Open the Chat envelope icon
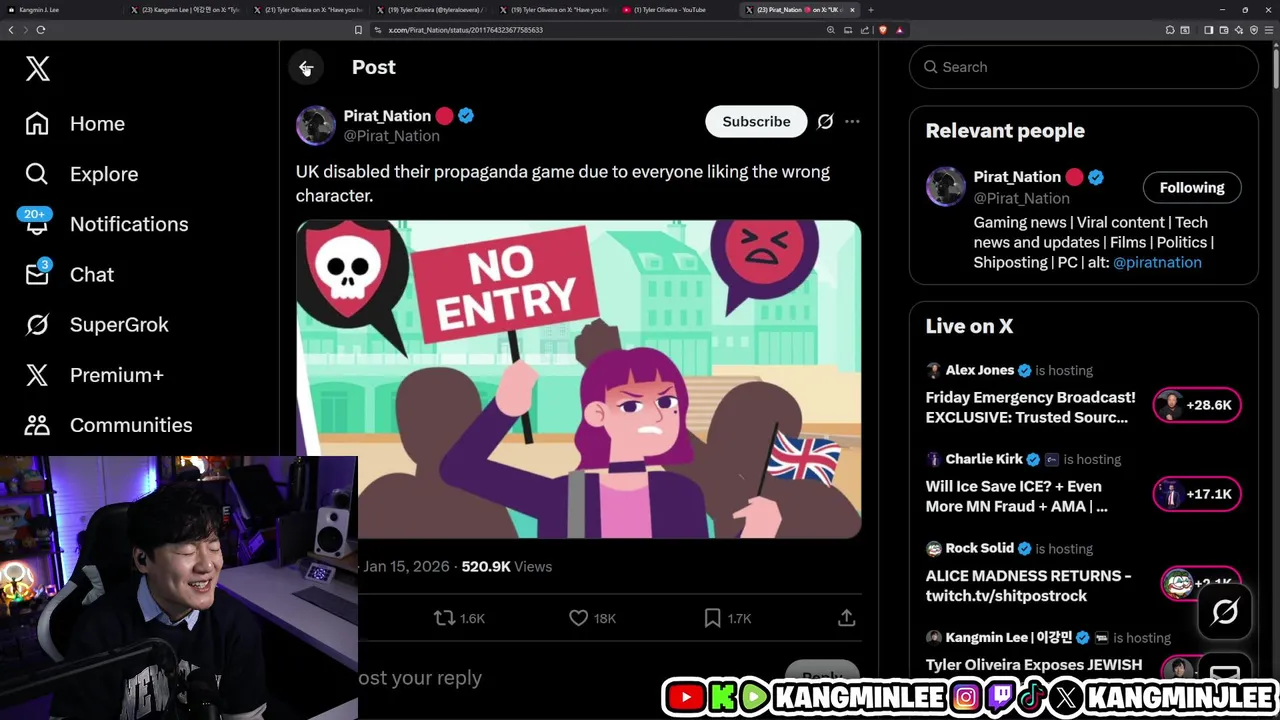Image resolution: width=1280 pixels, height=720 pixels. pos(37,273)
